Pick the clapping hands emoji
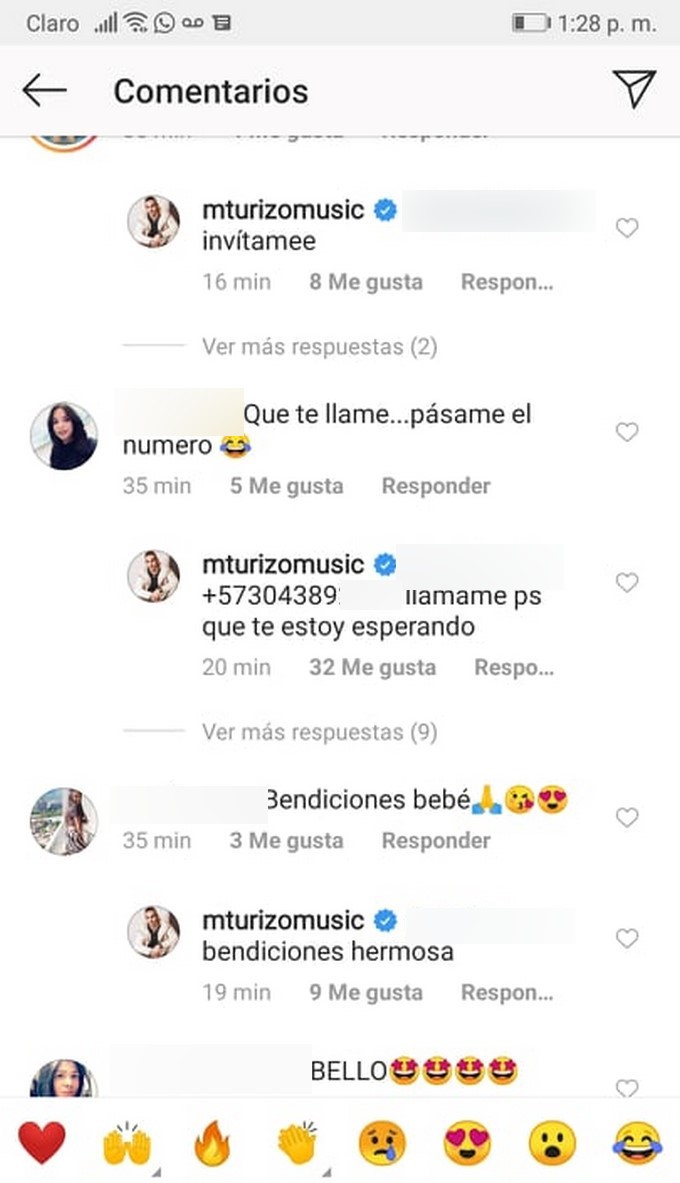This screenshot has height=1183, width=680. (x=297, y=1142)
